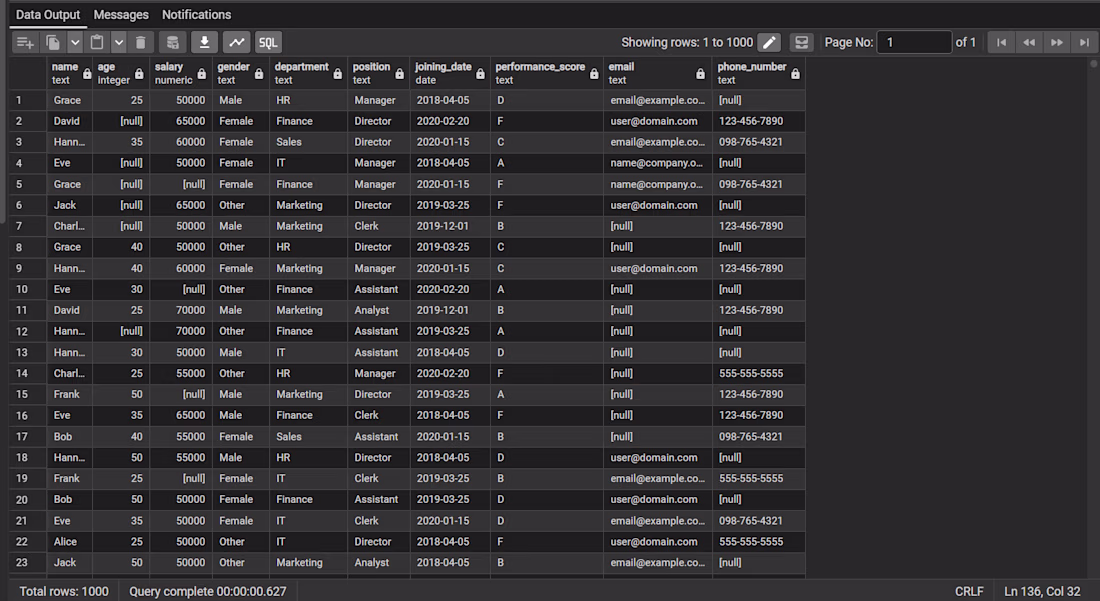1100x601 pixels.
Task: Download query results as a file
Action: 204,42
